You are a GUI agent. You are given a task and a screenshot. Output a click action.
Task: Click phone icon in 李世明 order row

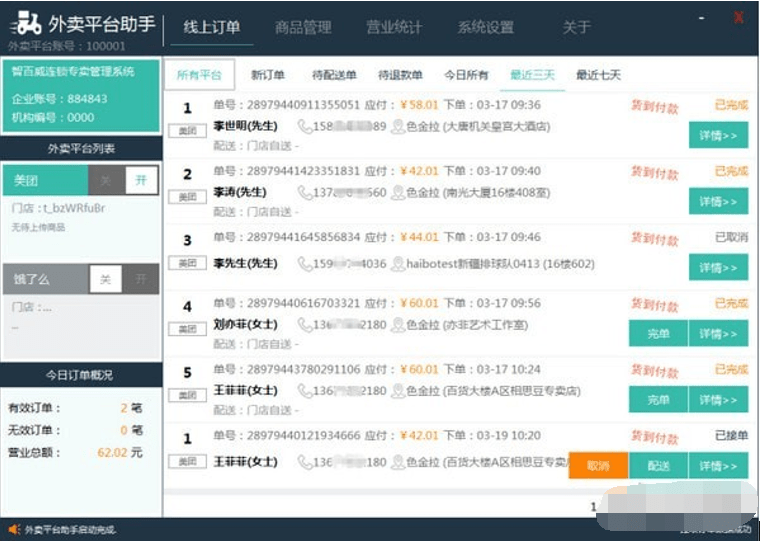coord(305,127)
